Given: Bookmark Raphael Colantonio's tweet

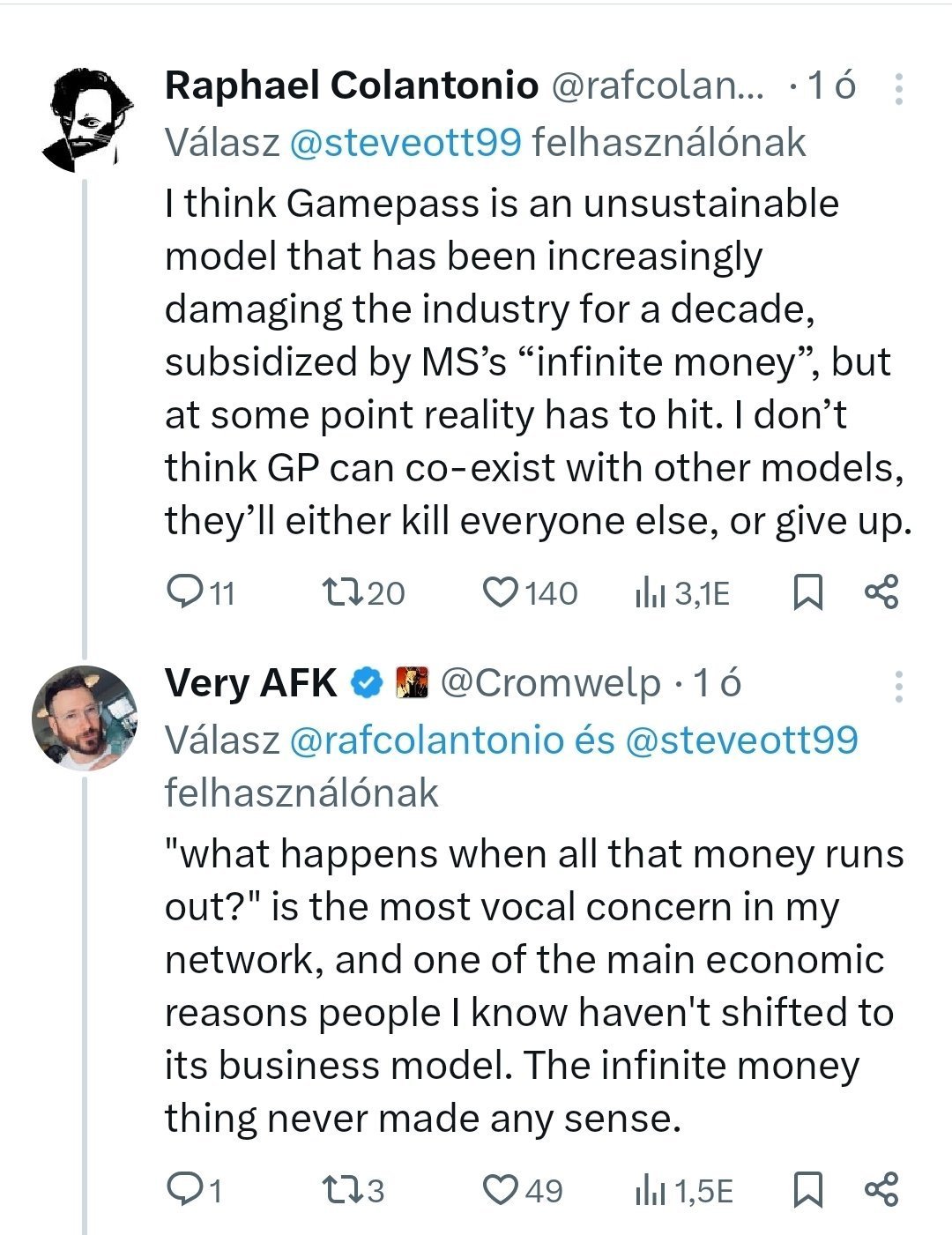Looking at the screenshot, I should click(x=807, y=592).
